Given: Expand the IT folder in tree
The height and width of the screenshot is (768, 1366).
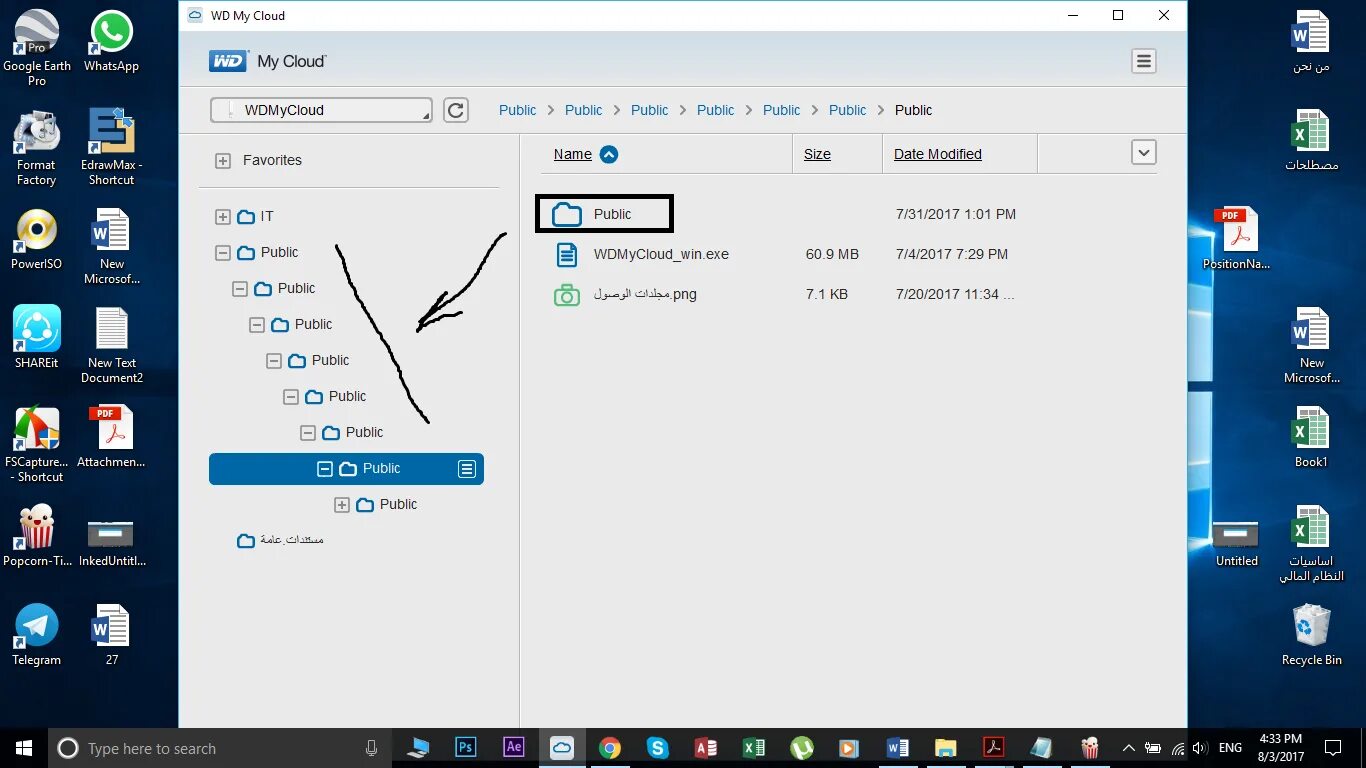Looking at the screenshot, I should pos(223,216).
